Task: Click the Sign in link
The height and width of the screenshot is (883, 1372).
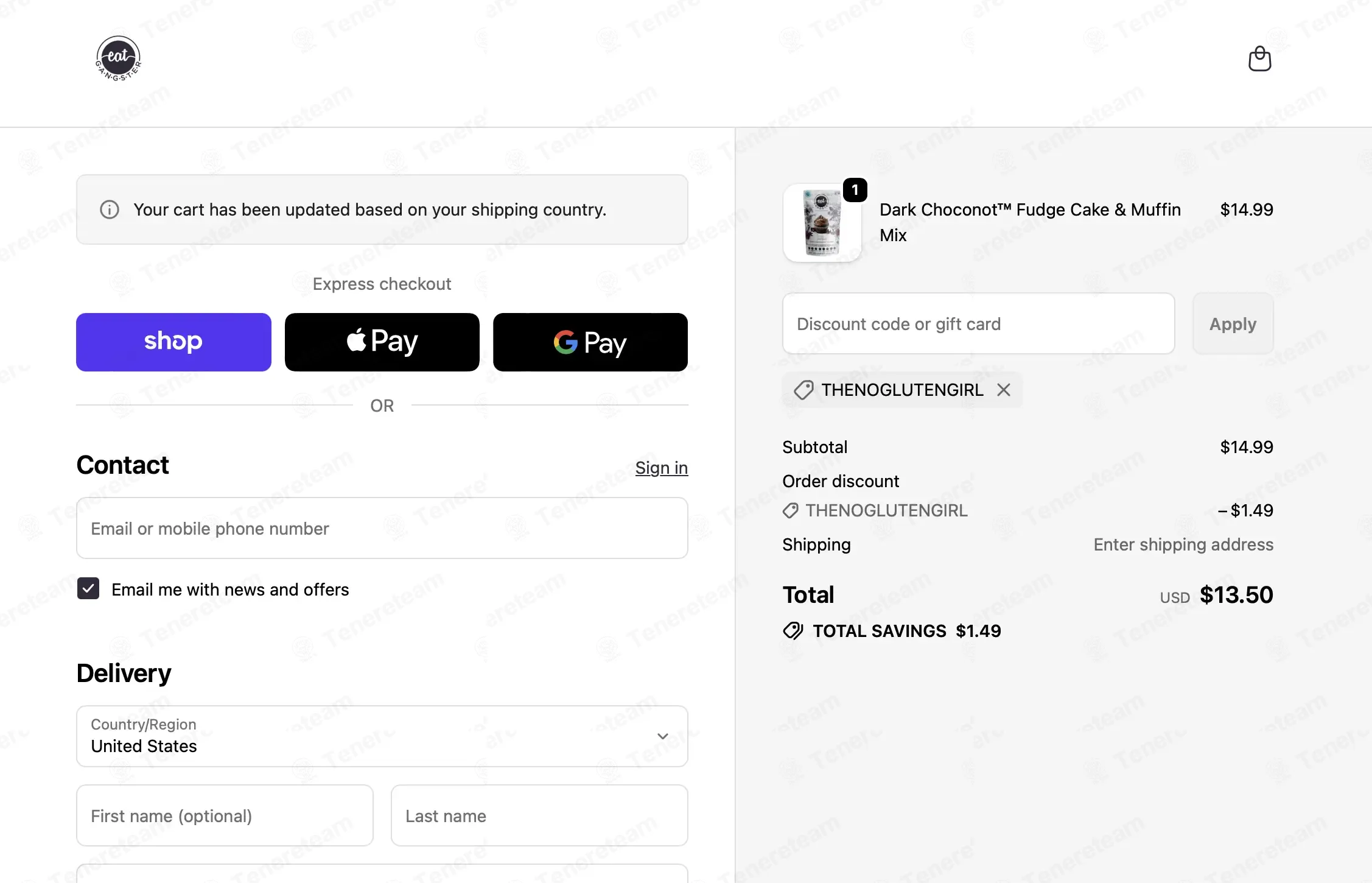Action: coord(662,468)
